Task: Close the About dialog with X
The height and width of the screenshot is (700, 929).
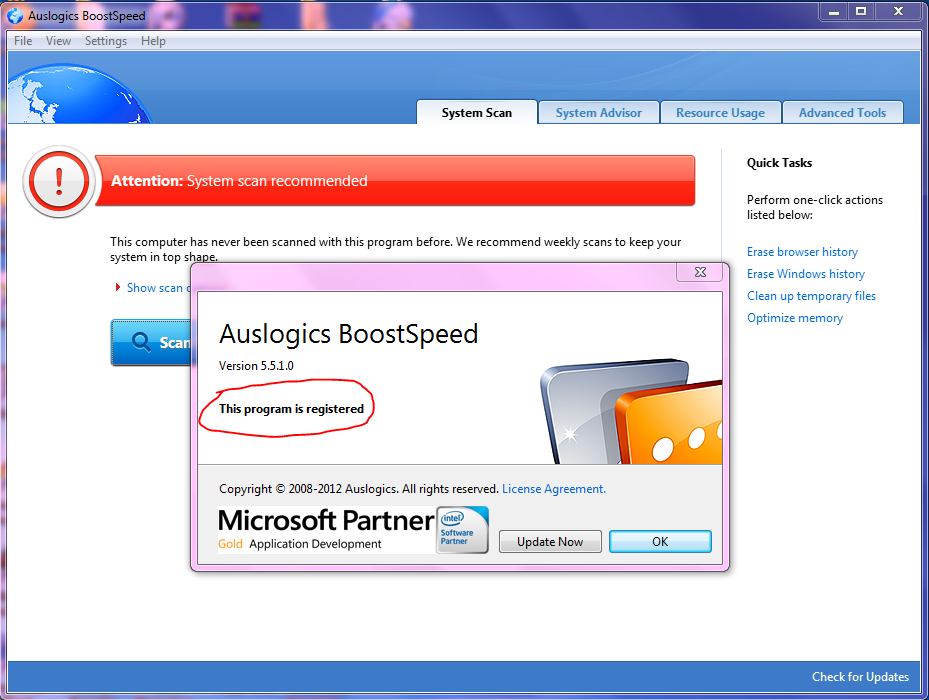Action: click(700, 272)
